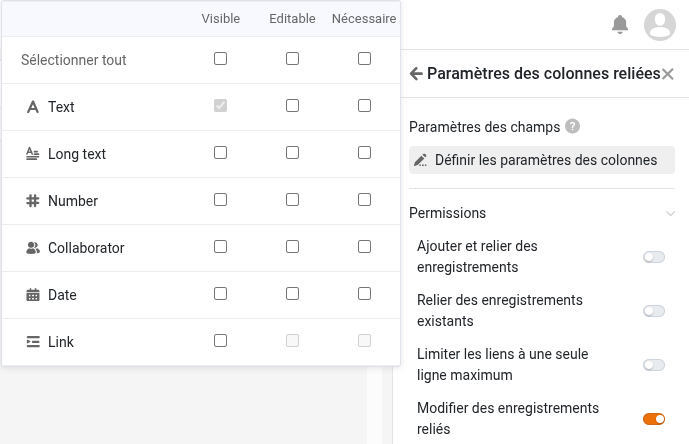Click pencil icon in Définir les paramètres button
Screen dimensions: 689x444
click(x=421, y=160)
